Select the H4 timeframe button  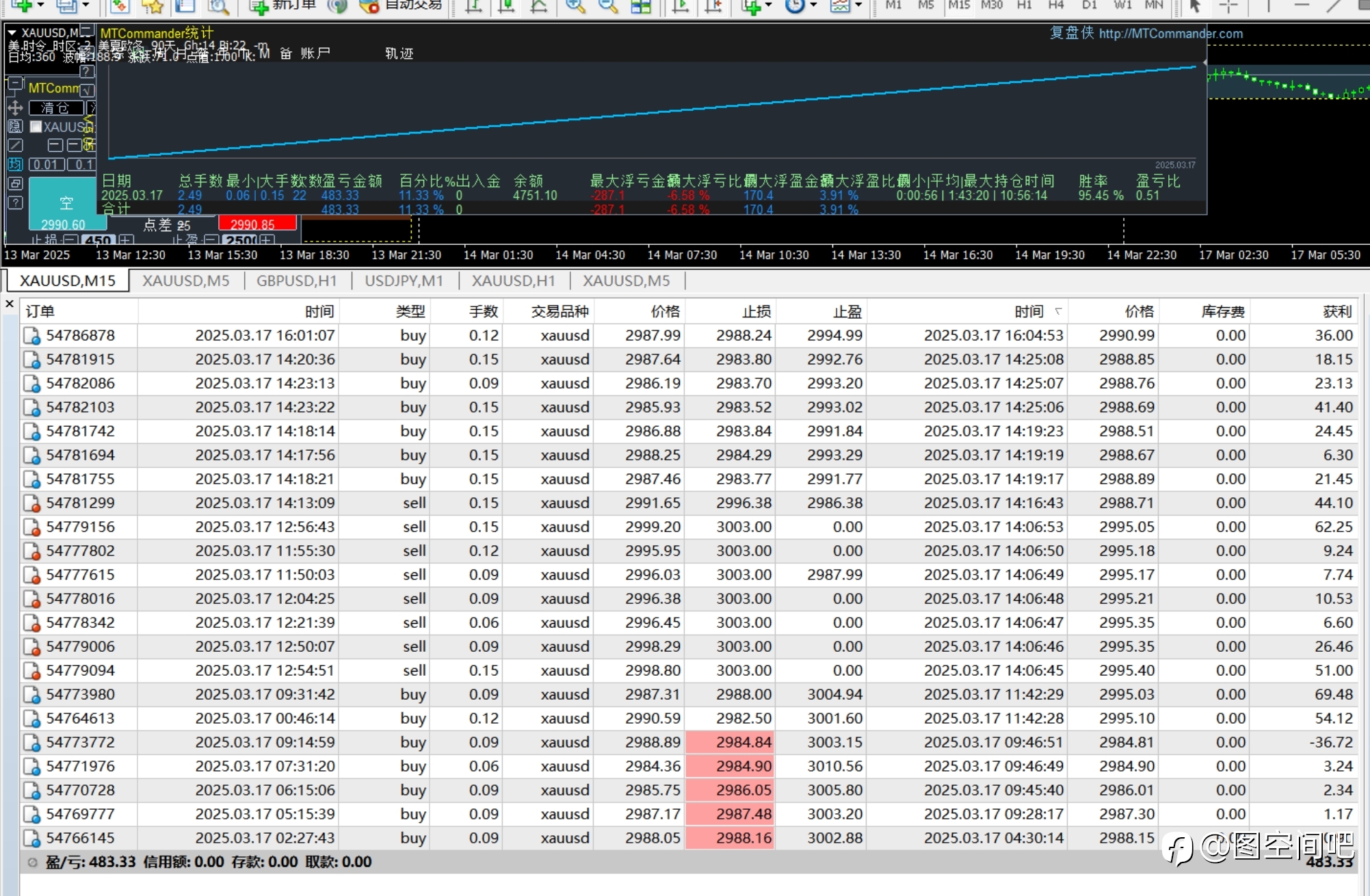[x=1056, y=5]
